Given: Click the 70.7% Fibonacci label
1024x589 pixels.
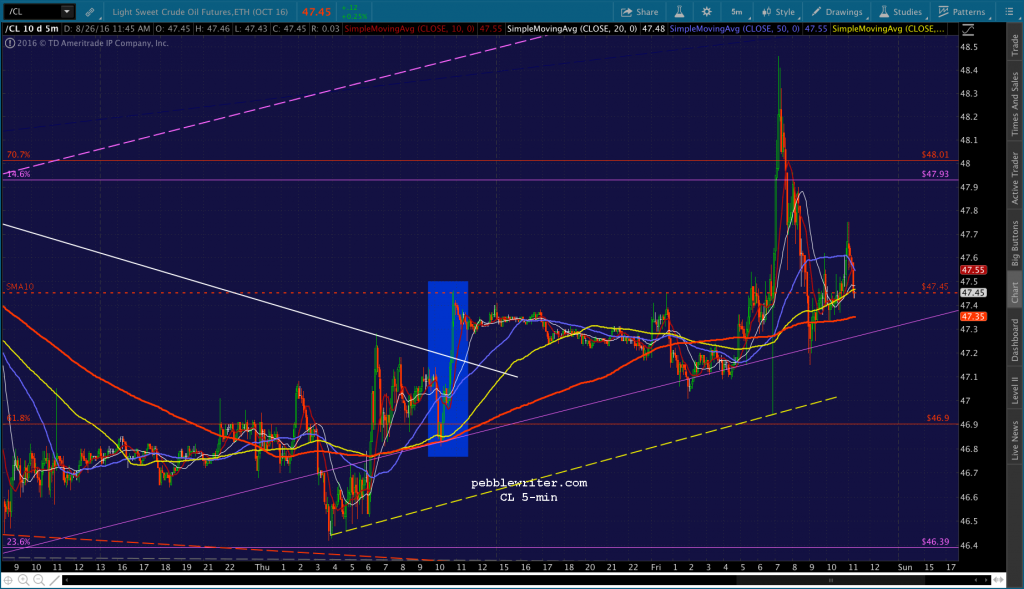Looking at the screenshot, I should click(18, 155).
